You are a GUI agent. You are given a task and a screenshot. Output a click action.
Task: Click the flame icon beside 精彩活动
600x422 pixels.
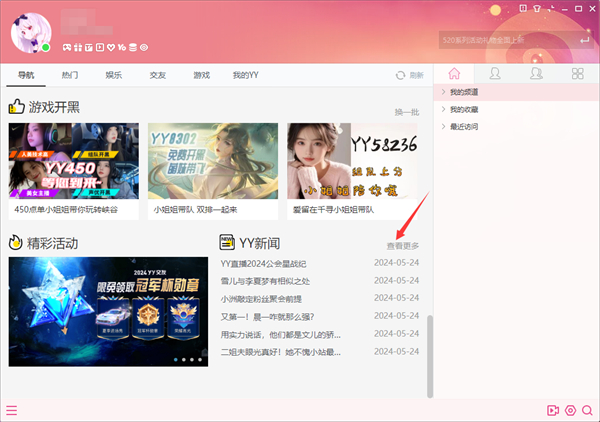coord(16,243)
